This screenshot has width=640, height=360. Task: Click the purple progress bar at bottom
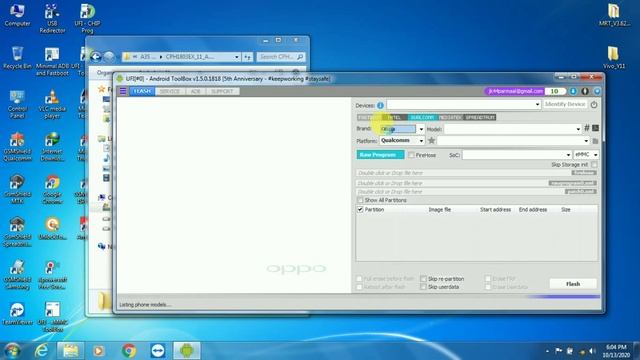[563, 297]
